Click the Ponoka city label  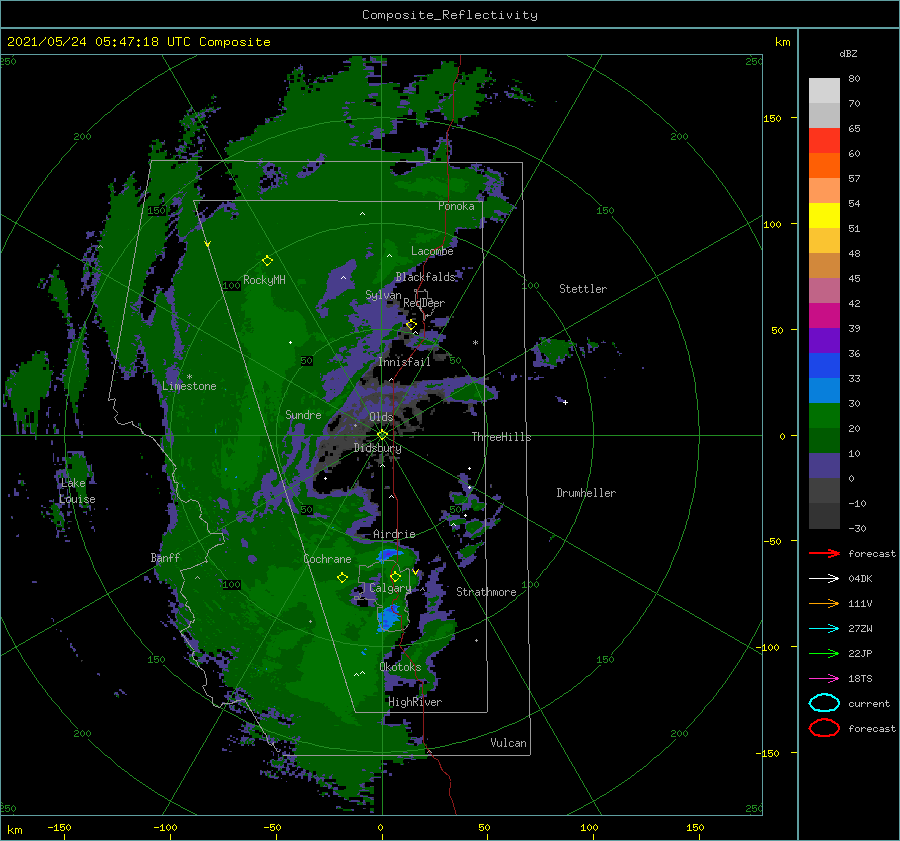point(456,206)
